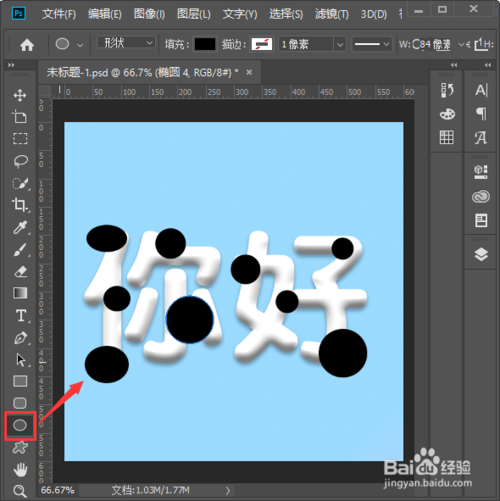Image resolution: width=500 pixels, height=501 pixels.
Task: Click the 66.67% zoom level field
Action: [x=58, y=490]
